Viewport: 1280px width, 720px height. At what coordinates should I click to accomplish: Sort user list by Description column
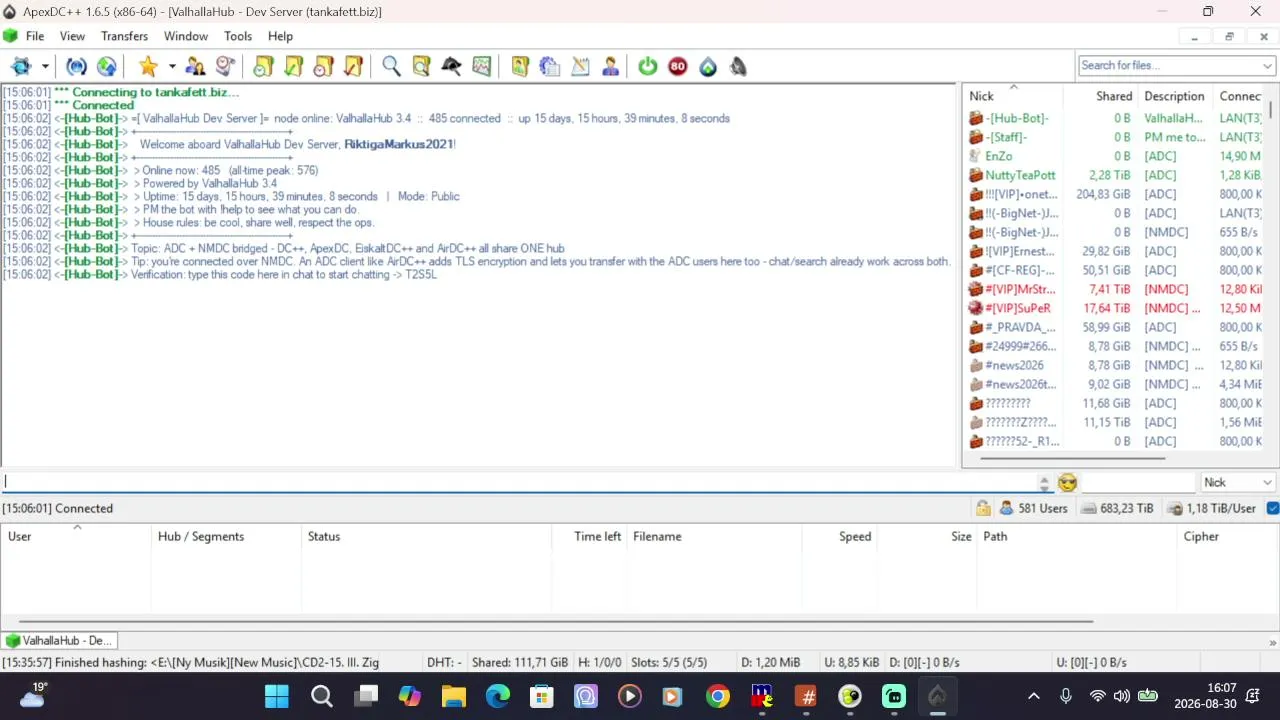point(1175,96)
